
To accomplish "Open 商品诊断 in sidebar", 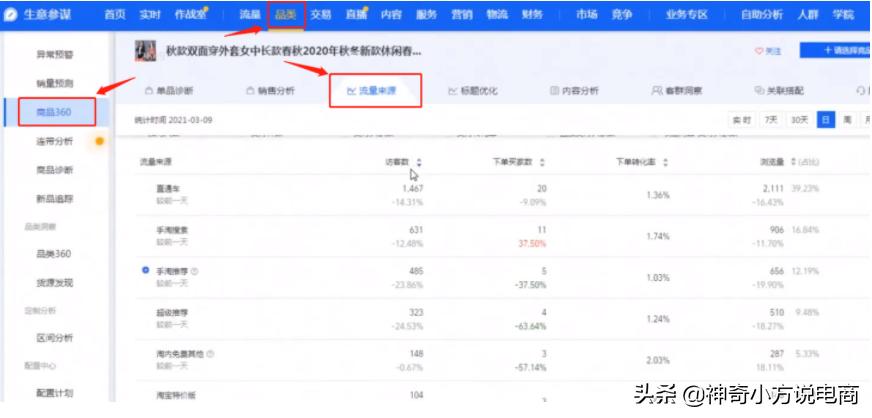I will click(54, 170).
